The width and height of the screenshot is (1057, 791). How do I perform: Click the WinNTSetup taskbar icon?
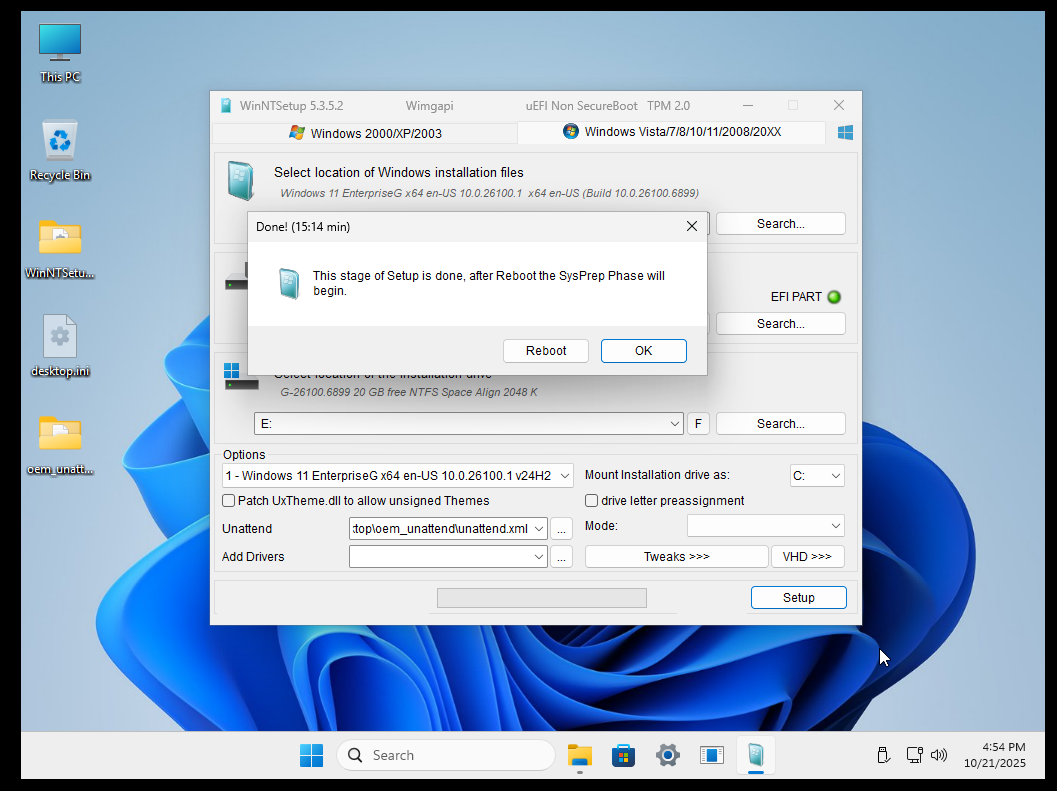(x=756, y=755)
